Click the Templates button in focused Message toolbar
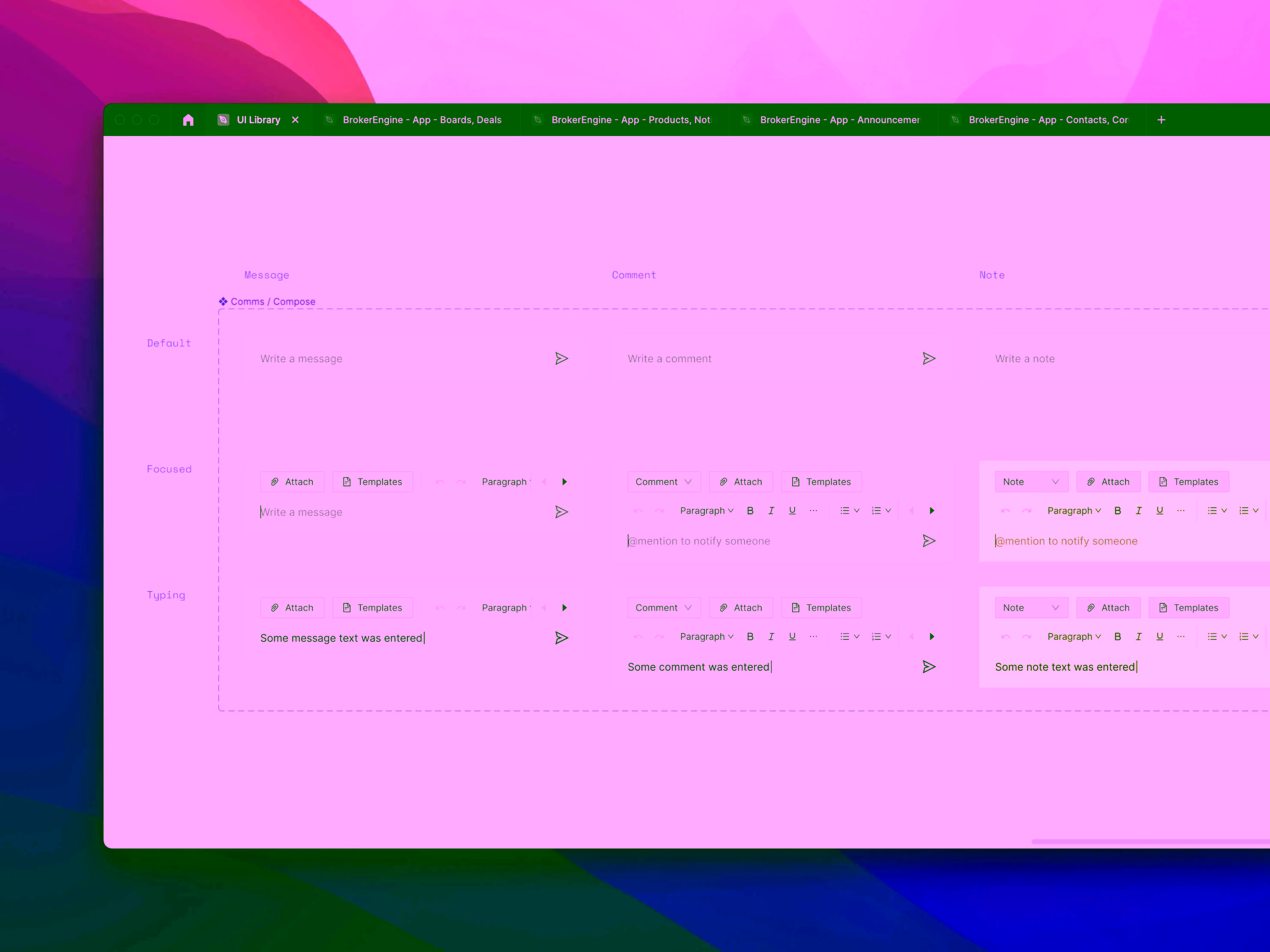Screen dimensions: 1270x952 click(373, 482)
